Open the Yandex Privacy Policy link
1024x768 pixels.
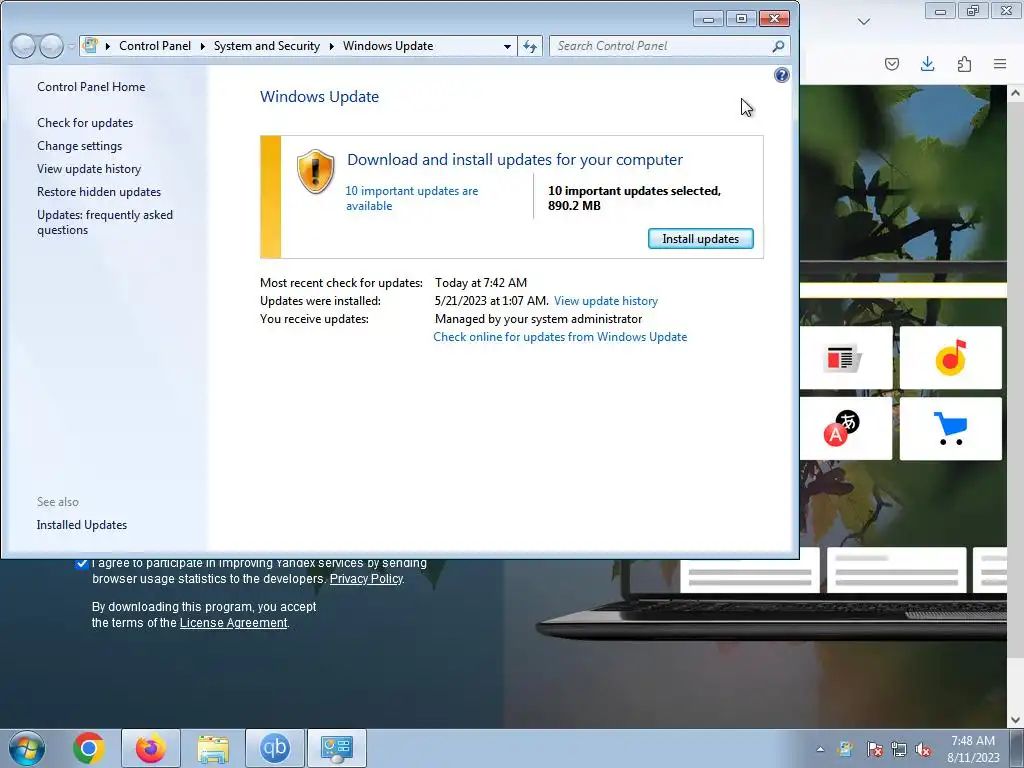click(366, 579)
